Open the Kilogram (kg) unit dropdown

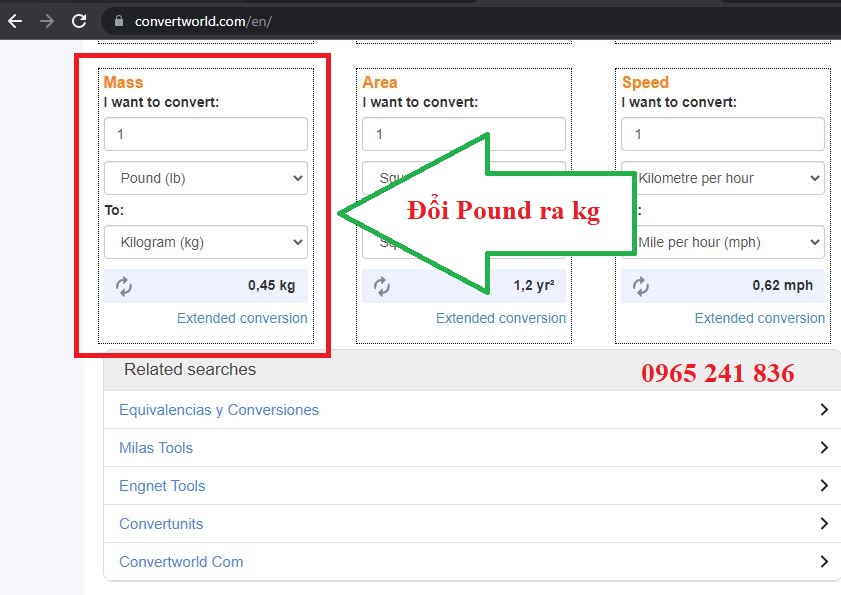tap(205, 241)
